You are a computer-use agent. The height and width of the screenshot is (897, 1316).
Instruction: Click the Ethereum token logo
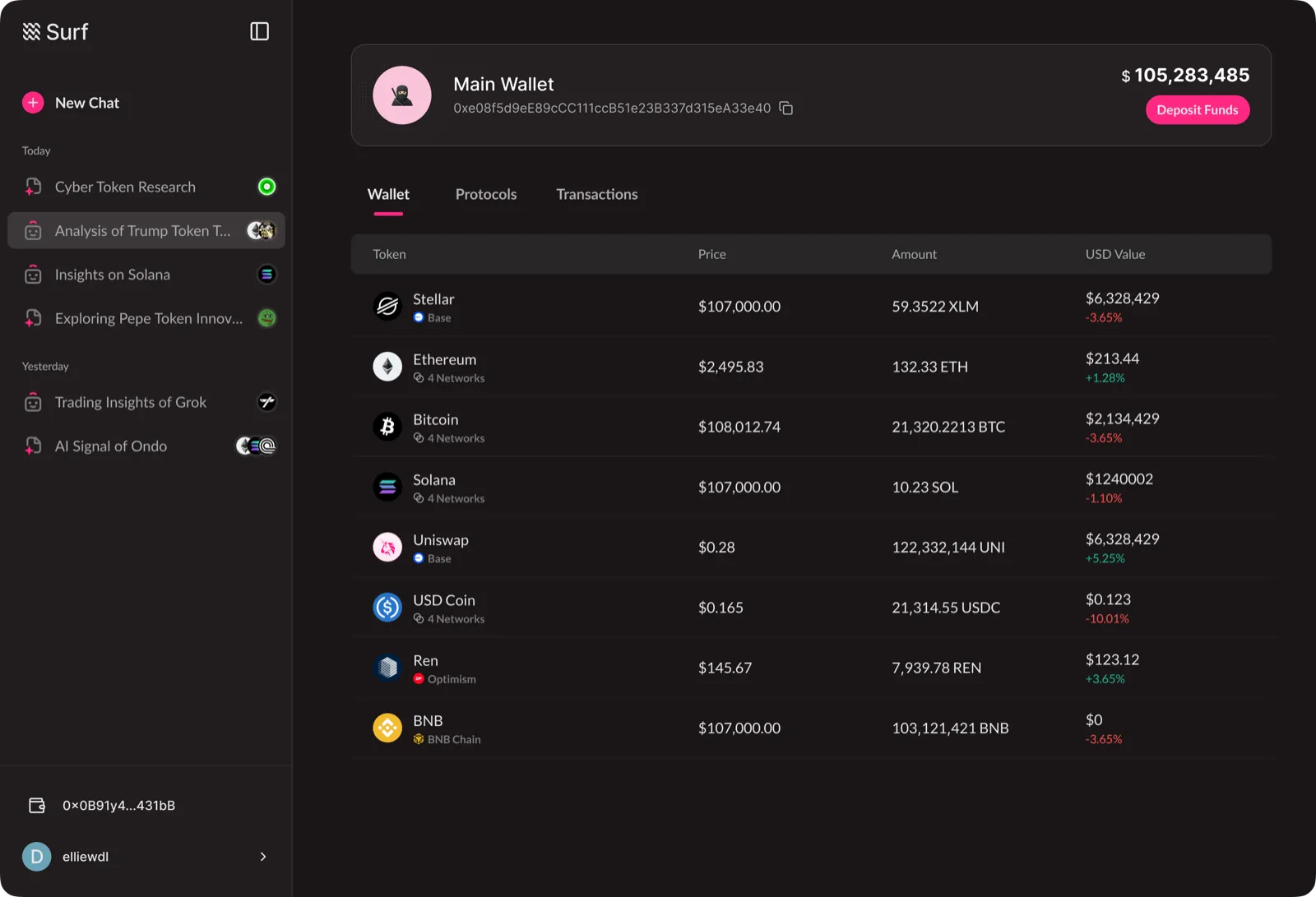pyautogui.click(x=387, y=367)
